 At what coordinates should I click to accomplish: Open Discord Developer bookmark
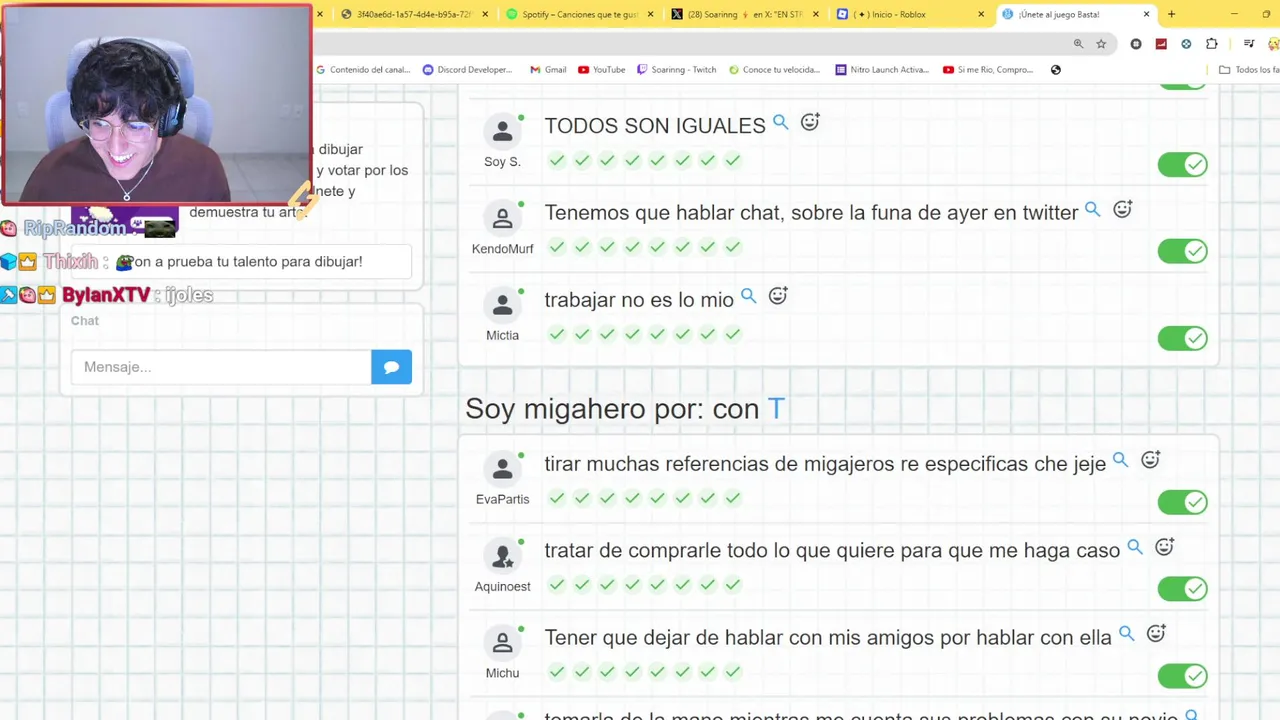467,70
